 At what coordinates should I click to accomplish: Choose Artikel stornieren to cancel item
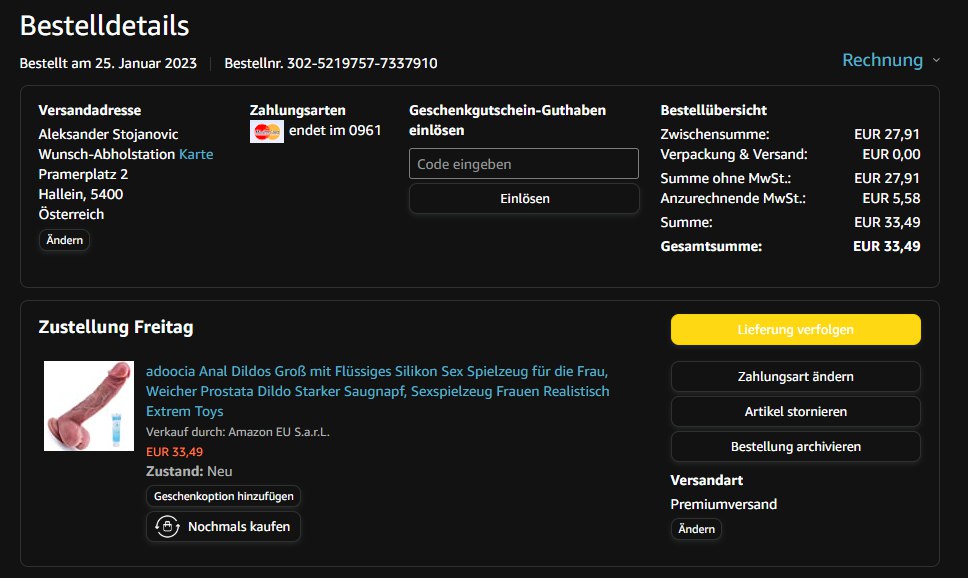click(x=795, y=412)
